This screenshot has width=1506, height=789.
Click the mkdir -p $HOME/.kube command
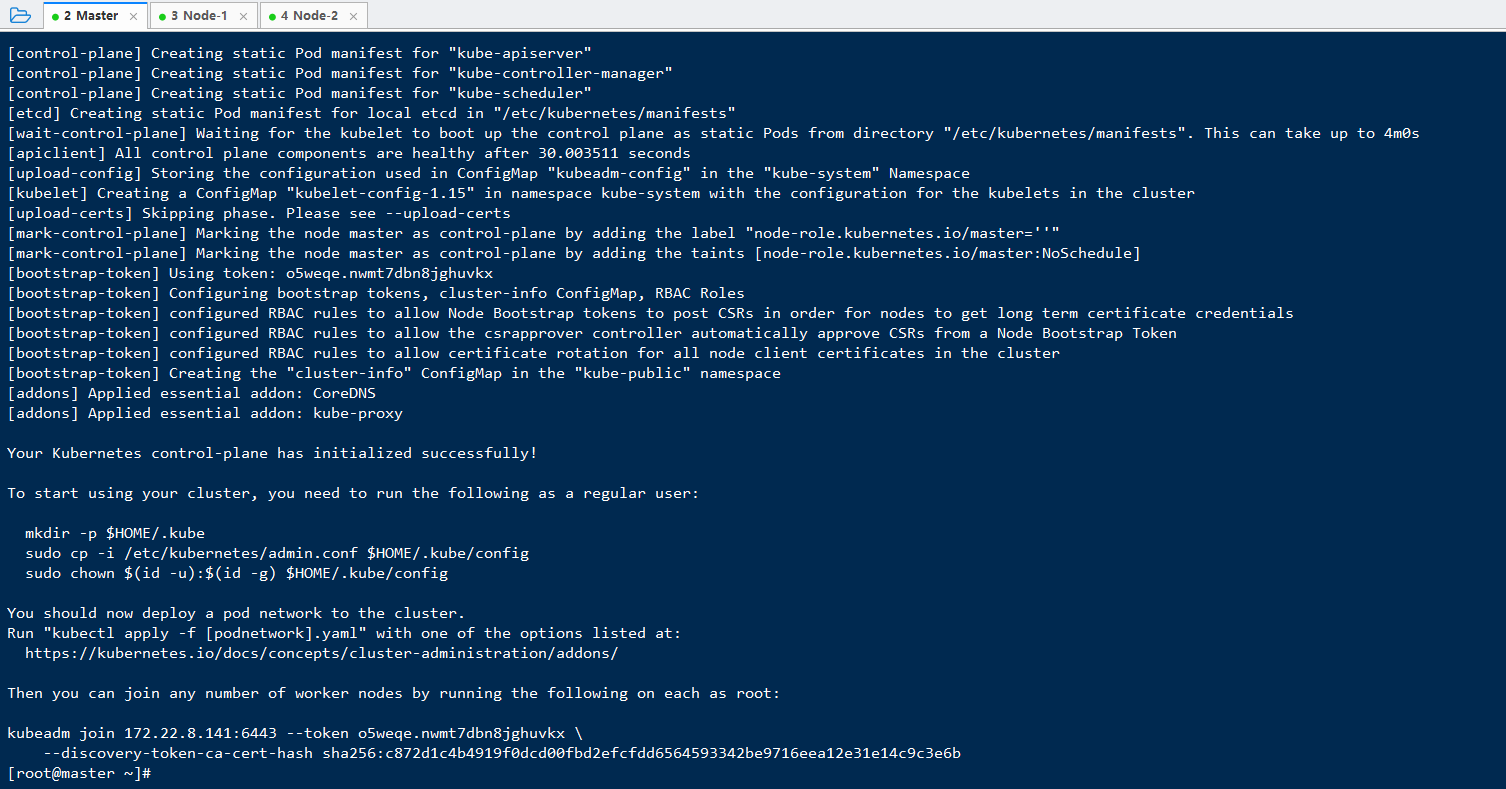pyautogui.click(x=115, y=533)
